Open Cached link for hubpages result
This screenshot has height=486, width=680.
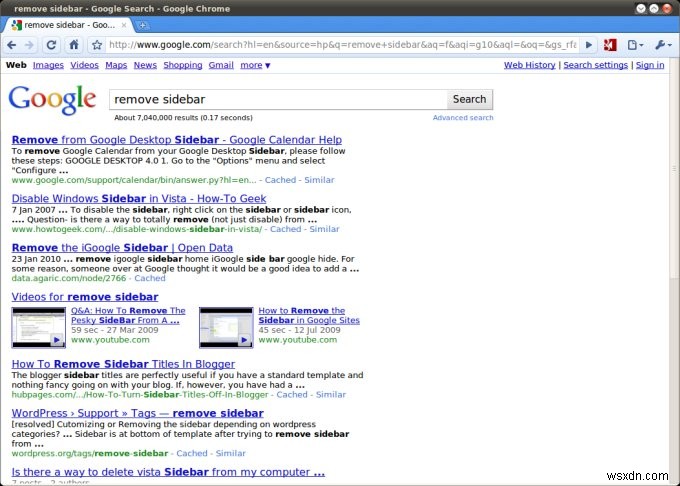coord(292,395)
